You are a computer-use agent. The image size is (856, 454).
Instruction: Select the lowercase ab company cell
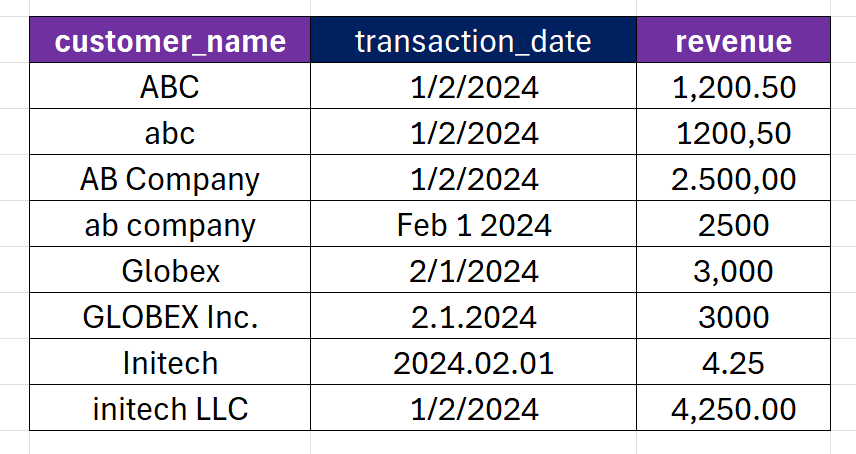click(x=170, y=225)
